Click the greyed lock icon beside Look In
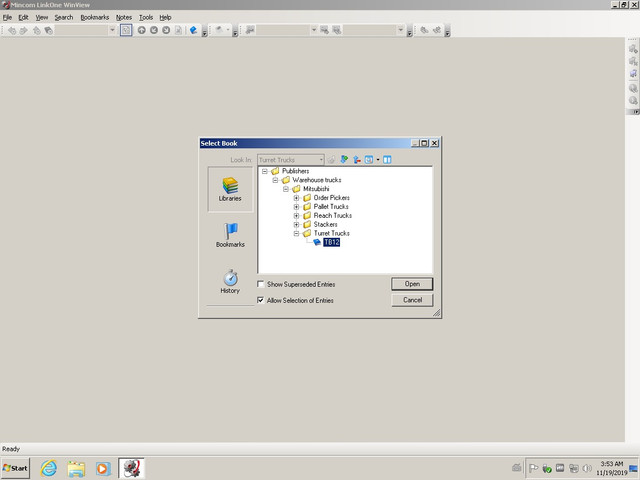Screen dimensions: 640x480 [x=331, y=160]
